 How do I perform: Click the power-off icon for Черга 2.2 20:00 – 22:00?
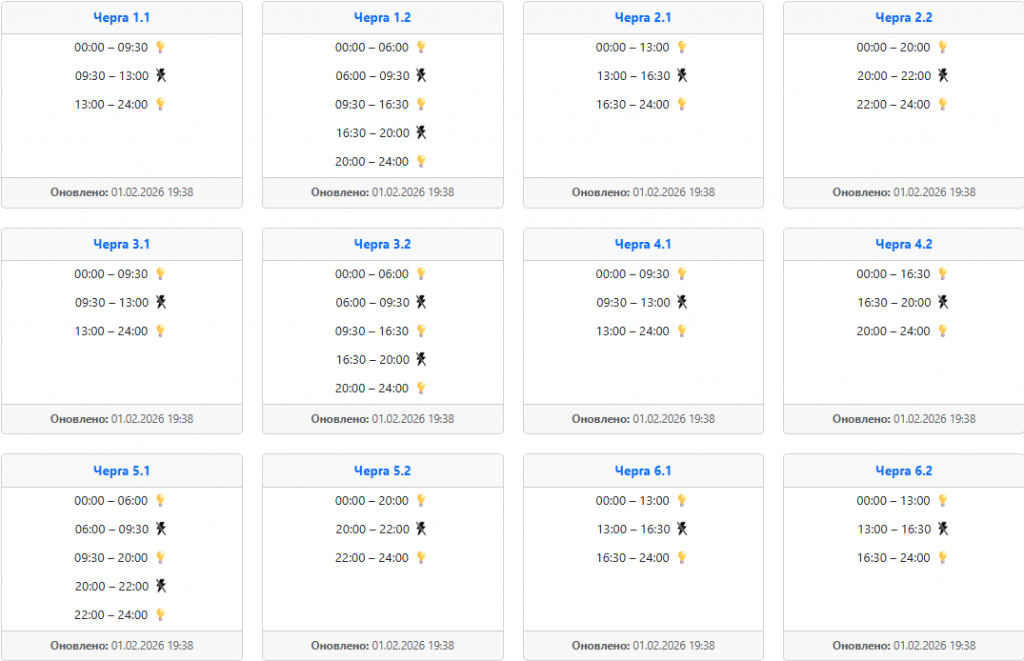943,76
